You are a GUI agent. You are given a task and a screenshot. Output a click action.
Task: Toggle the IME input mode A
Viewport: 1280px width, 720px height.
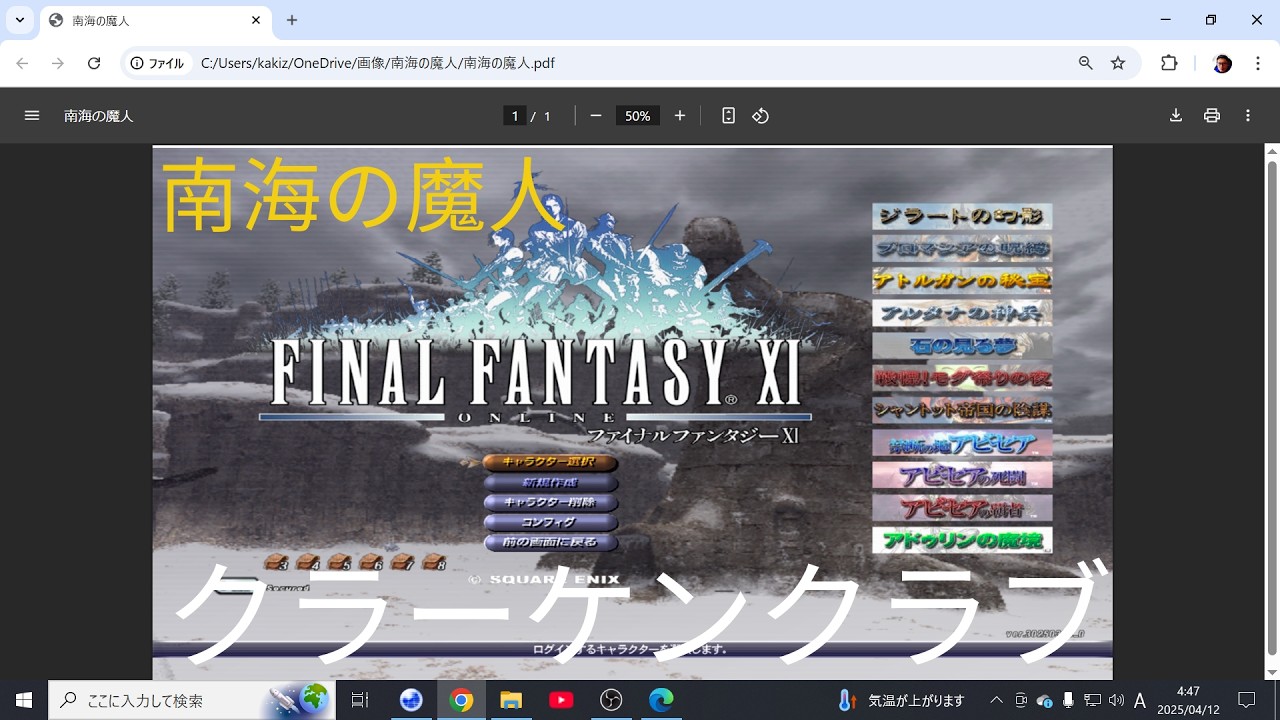click(1140, 700)
